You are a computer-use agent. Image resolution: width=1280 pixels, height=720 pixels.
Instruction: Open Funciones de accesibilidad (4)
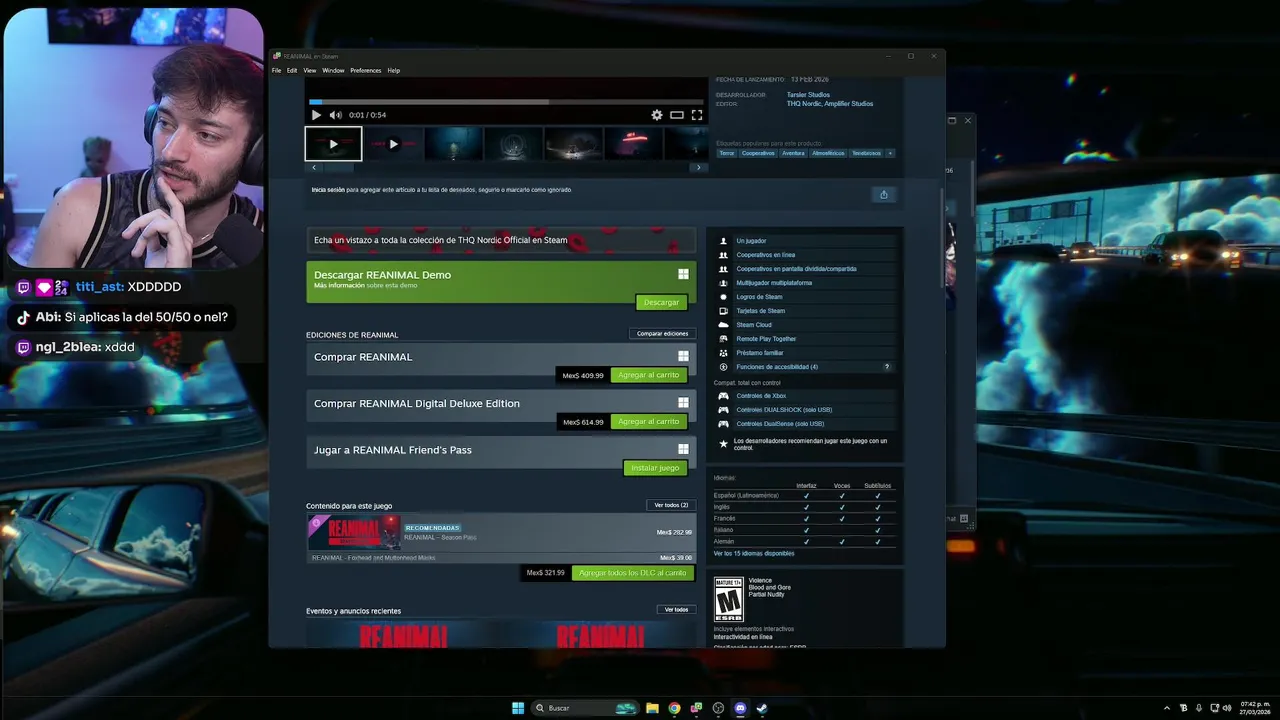click(777, 367)
